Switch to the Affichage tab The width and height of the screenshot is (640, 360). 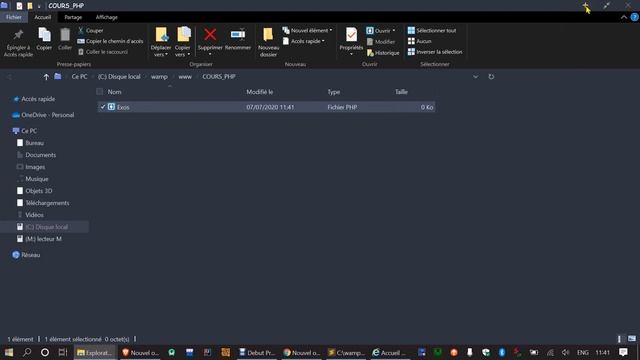[x=107, y=17]
